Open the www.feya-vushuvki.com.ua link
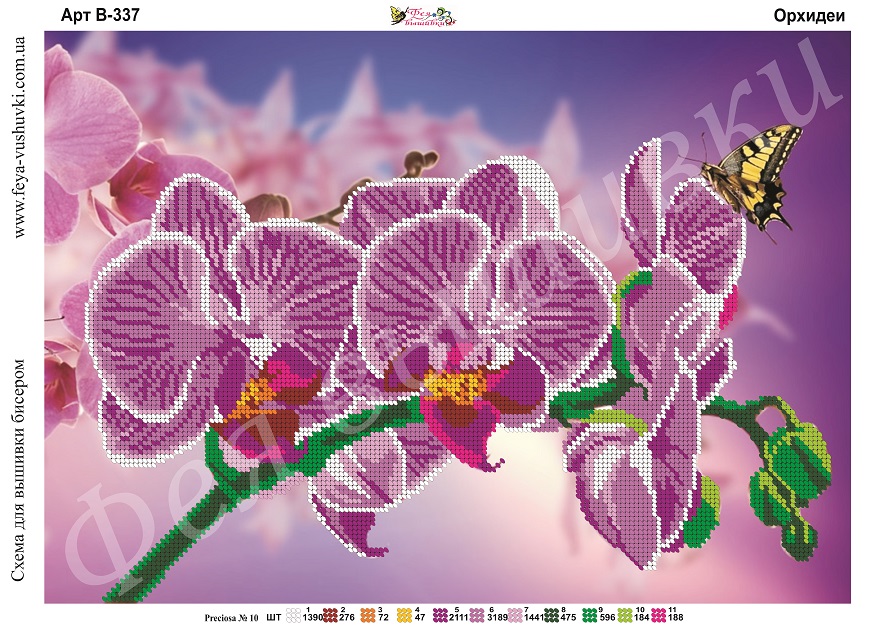Screen dimensions: 893x632 (19, 137)
